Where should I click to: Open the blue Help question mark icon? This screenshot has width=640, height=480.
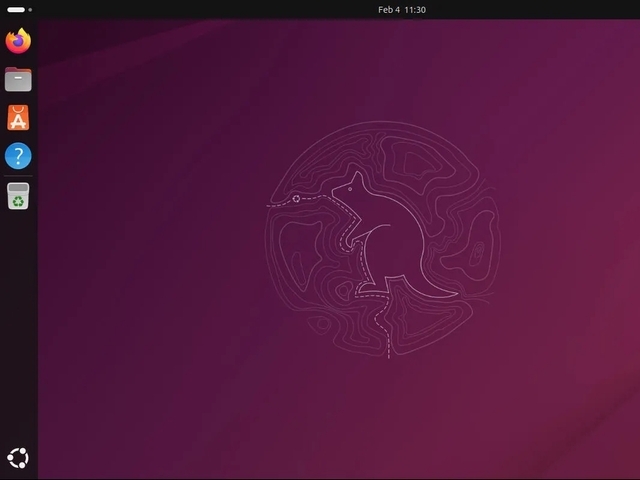pyautogui.click(x=18, y=156)
